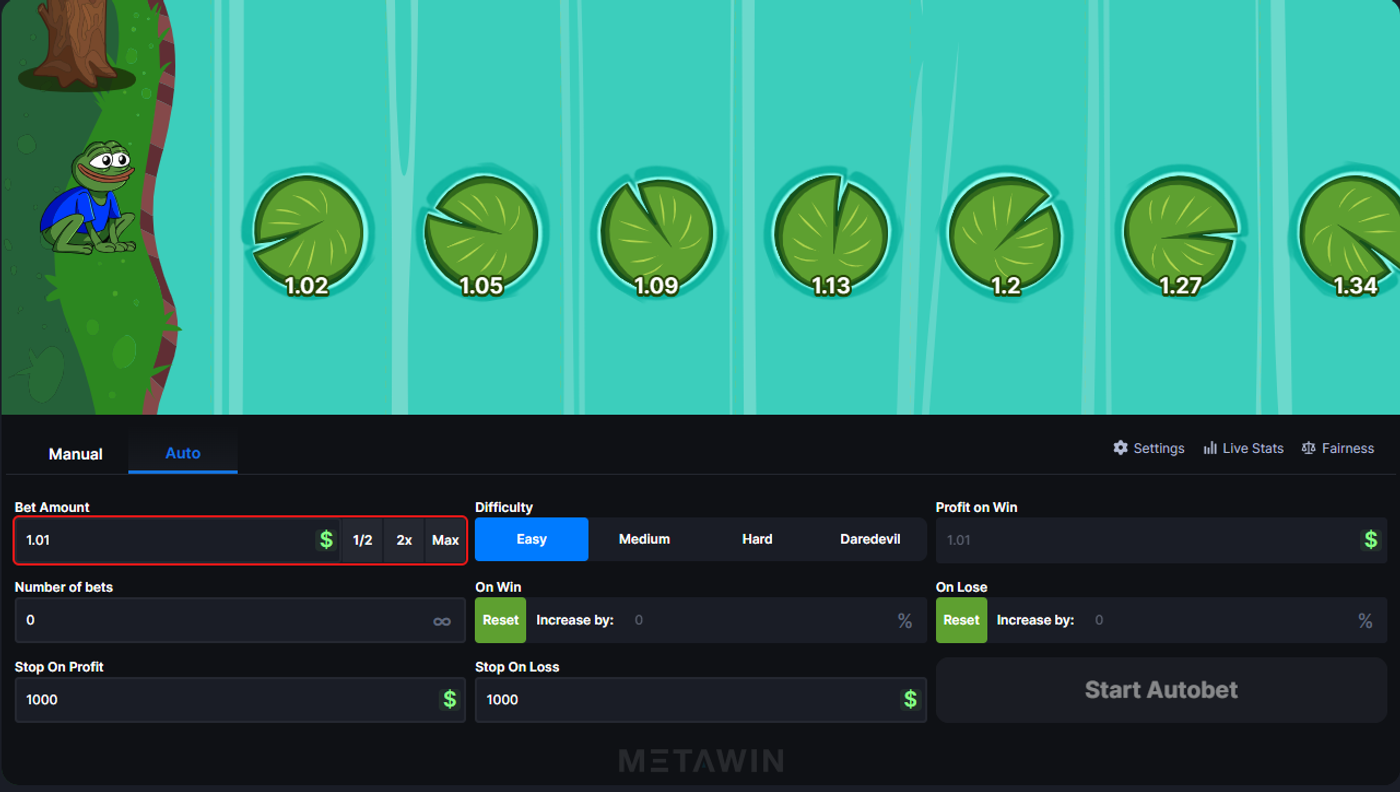Click the Fairness scales icon

pyautogui.click(x=1308, y=448)
